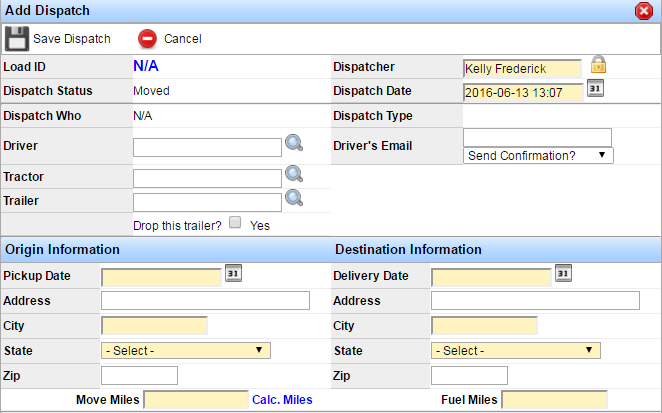
Task: Click the Calc. Miles link
Action: click(x=282, y=399)
